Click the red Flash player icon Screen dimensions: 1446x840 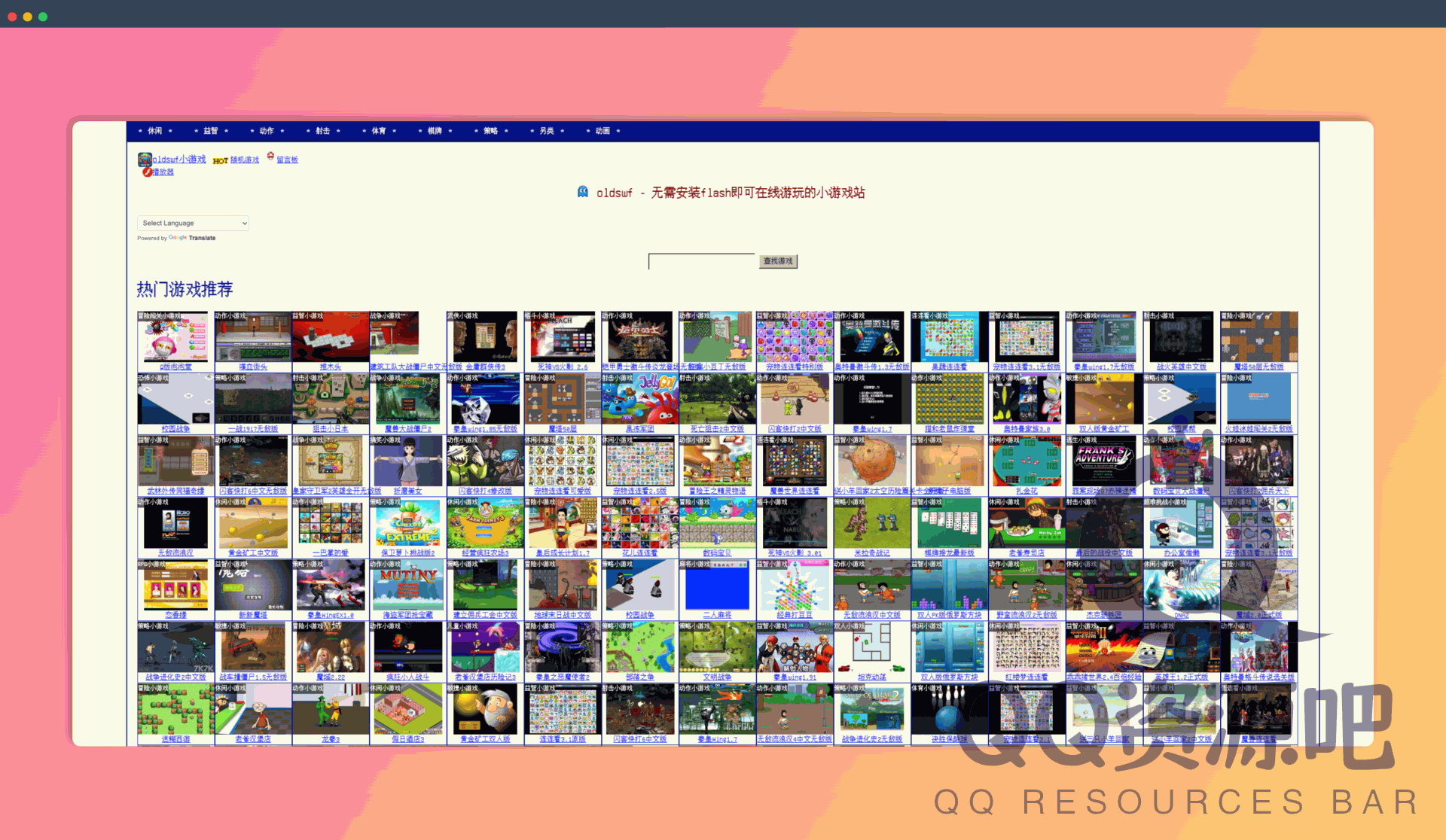coord(147,172)
